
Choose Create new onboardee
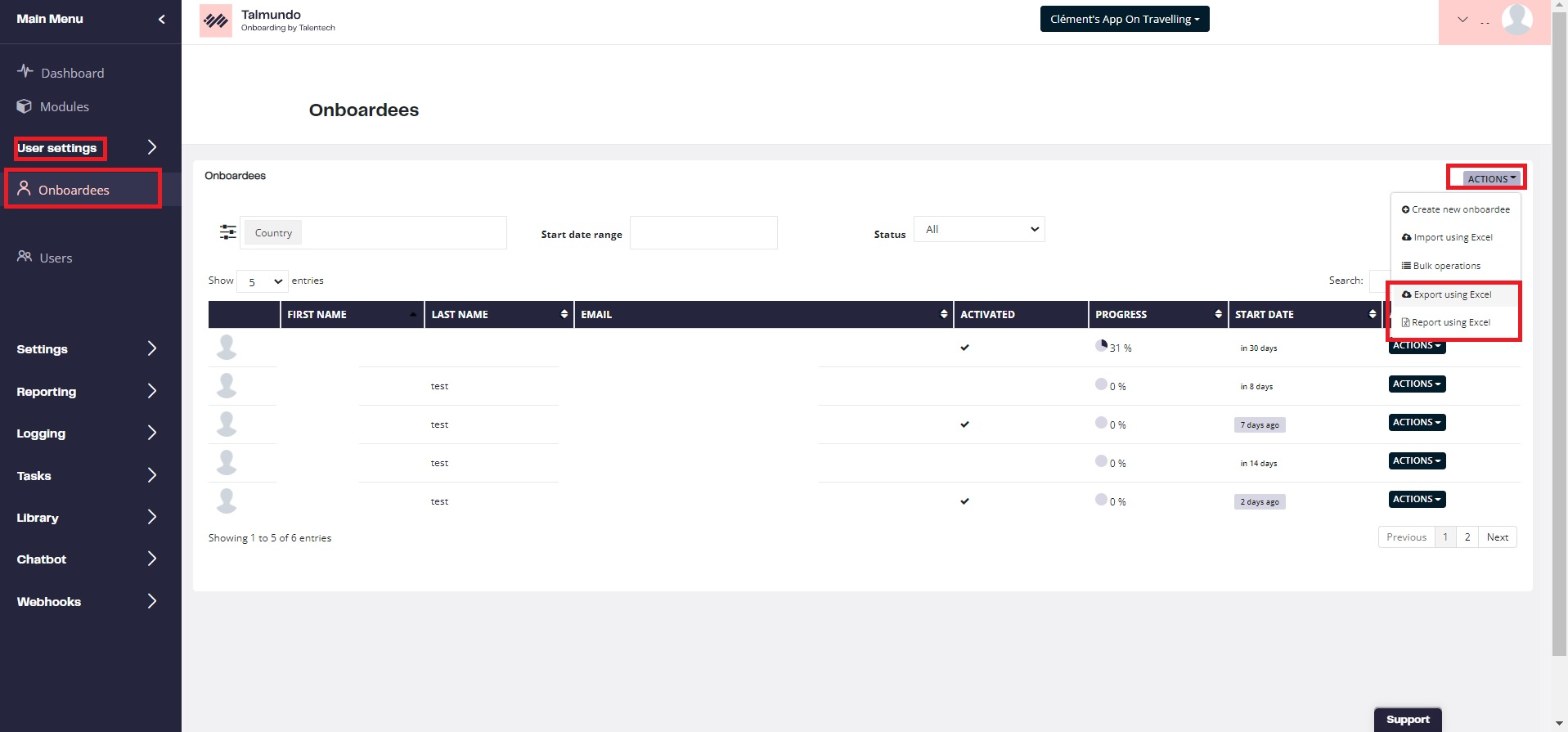(x=1455, y=209)
